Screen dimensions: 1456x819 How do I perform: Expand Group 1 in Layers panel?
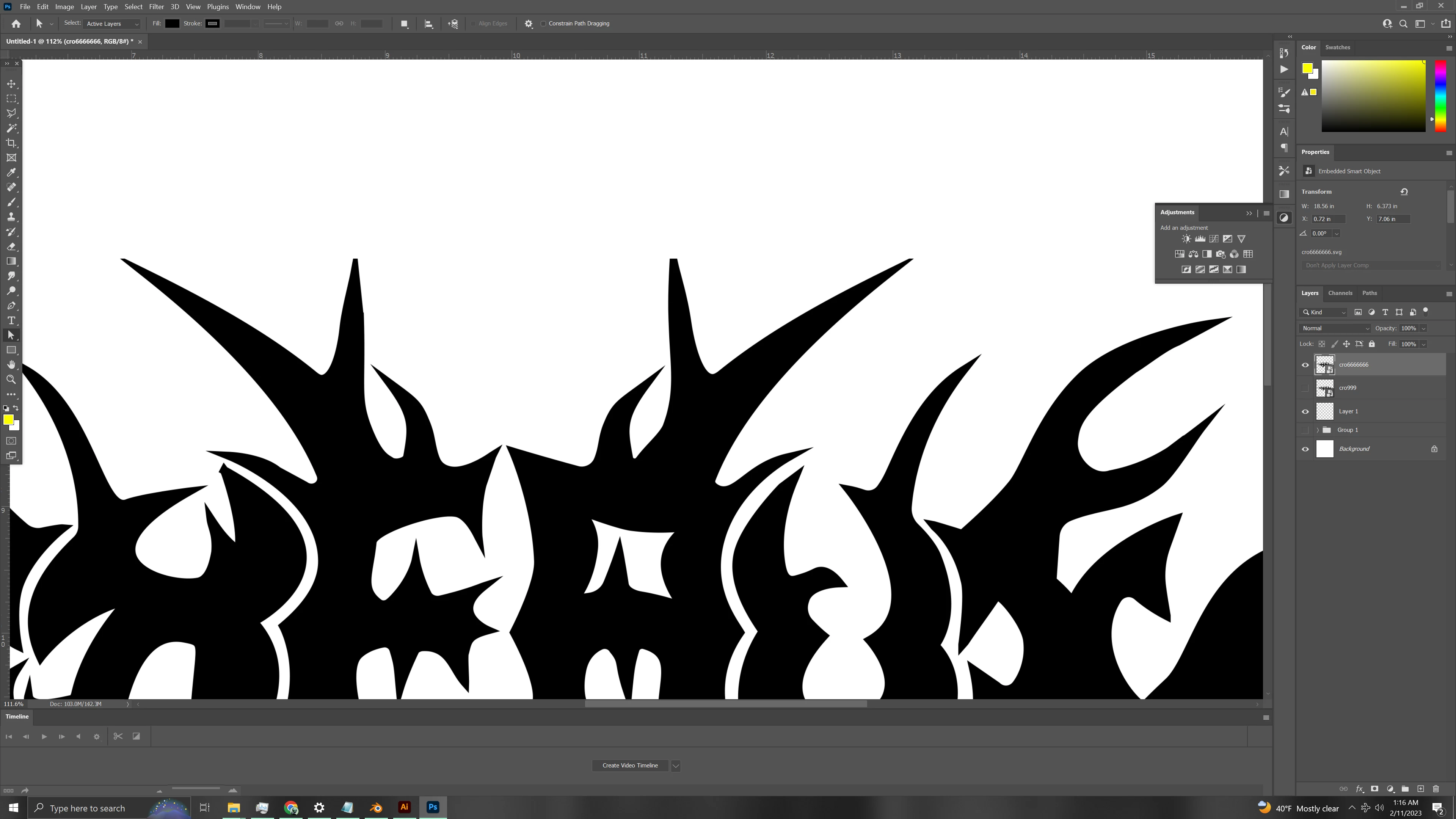point(1318,430)
